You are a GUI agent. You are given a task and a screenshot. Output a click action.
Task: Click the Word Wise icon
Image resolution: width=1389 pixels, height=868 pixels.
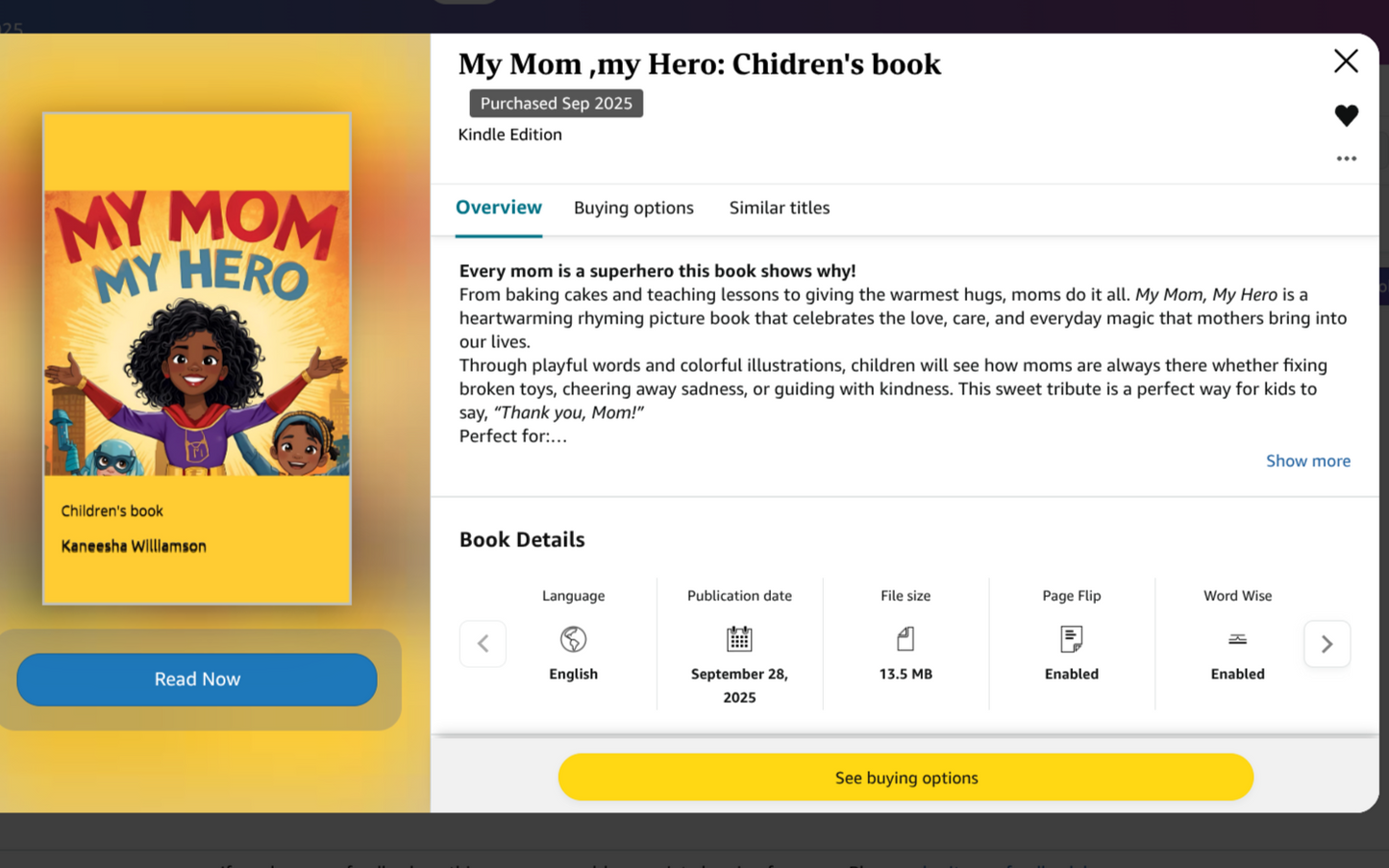coord(1237,637)
